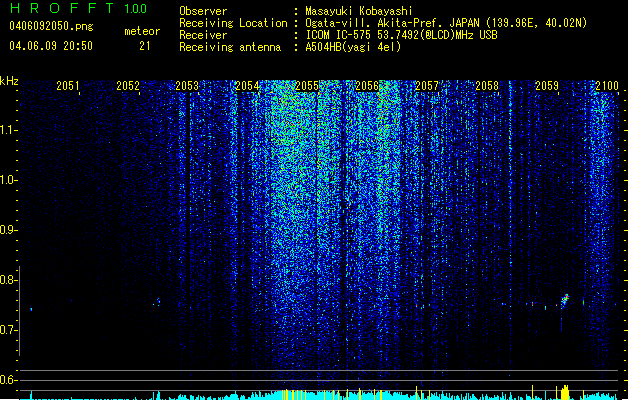Click the 2100 time marker
The image size is (629, 400).
[x=607, y=86]
